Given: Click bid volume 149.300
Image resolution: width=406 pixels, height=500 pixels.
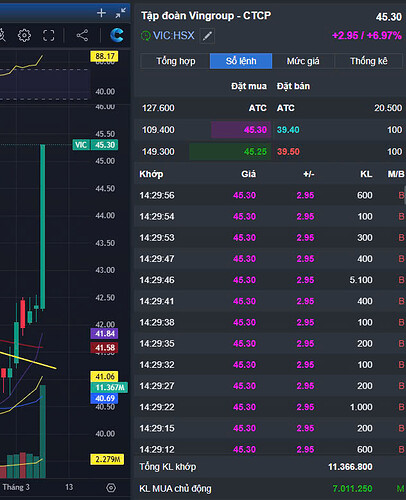Looking at the screenshot, I should 158,152.
